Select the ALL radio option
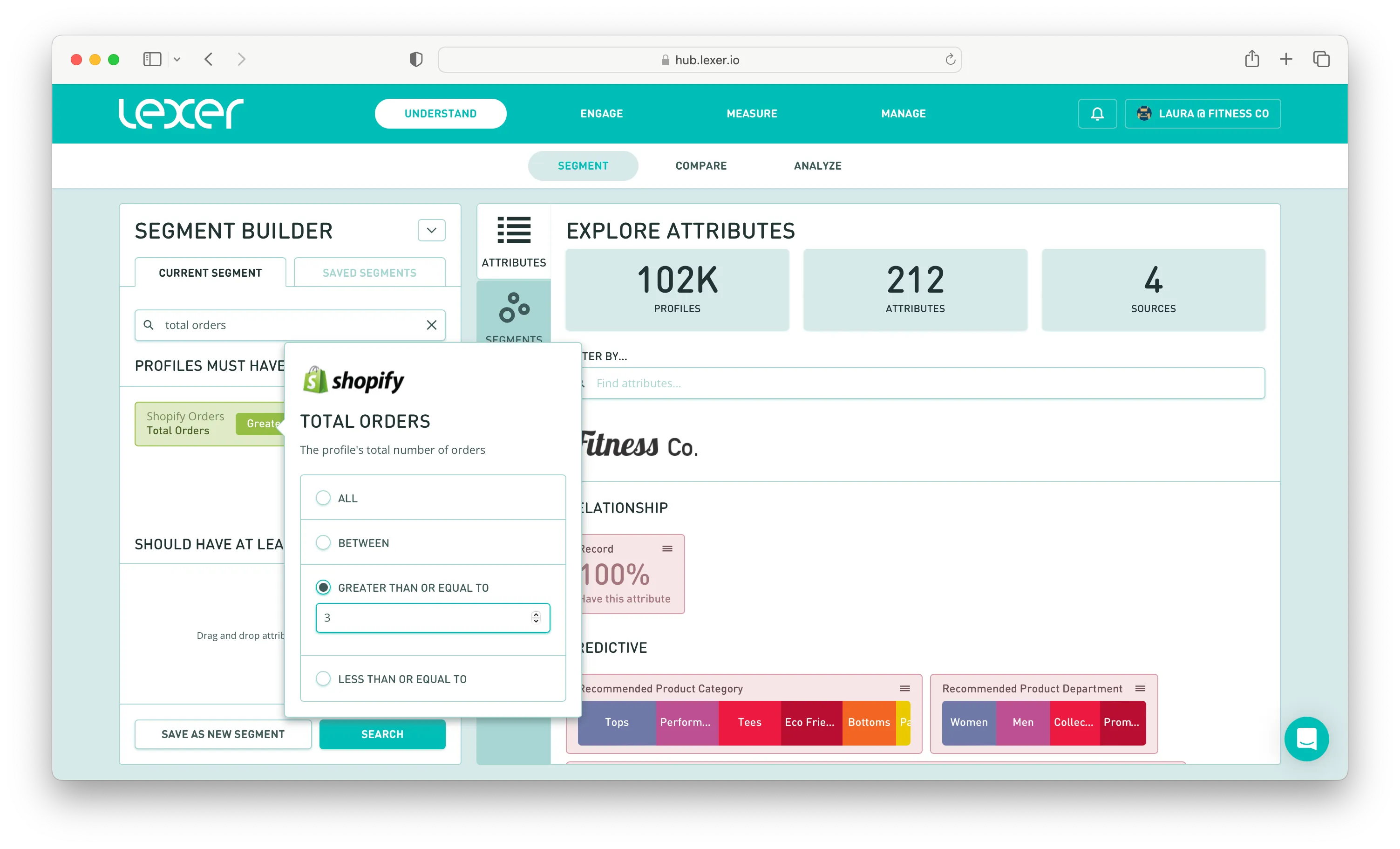The image size is (1400, 849). click(323, 498)
